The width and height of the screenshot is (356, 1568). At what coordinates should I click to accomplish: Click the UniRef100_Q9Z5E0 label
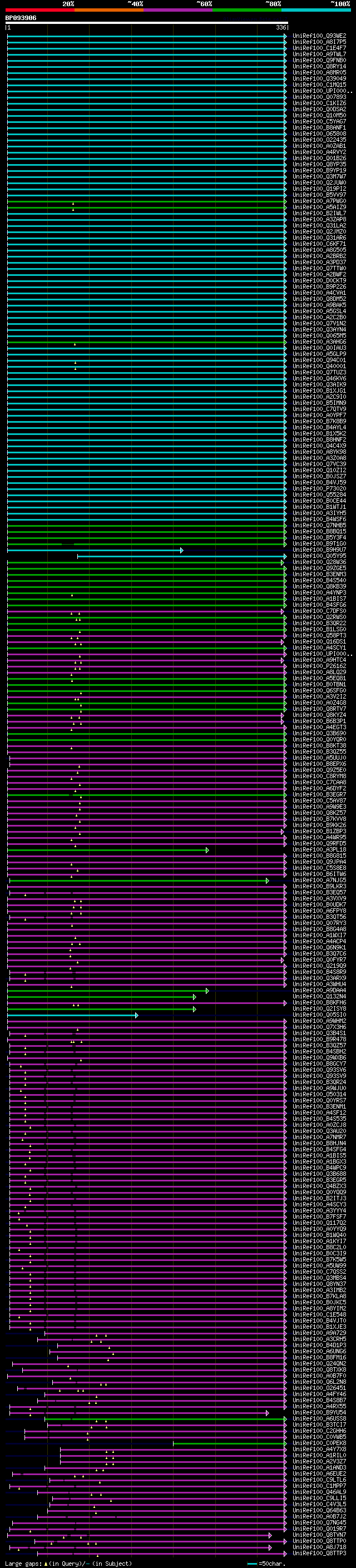319,770
